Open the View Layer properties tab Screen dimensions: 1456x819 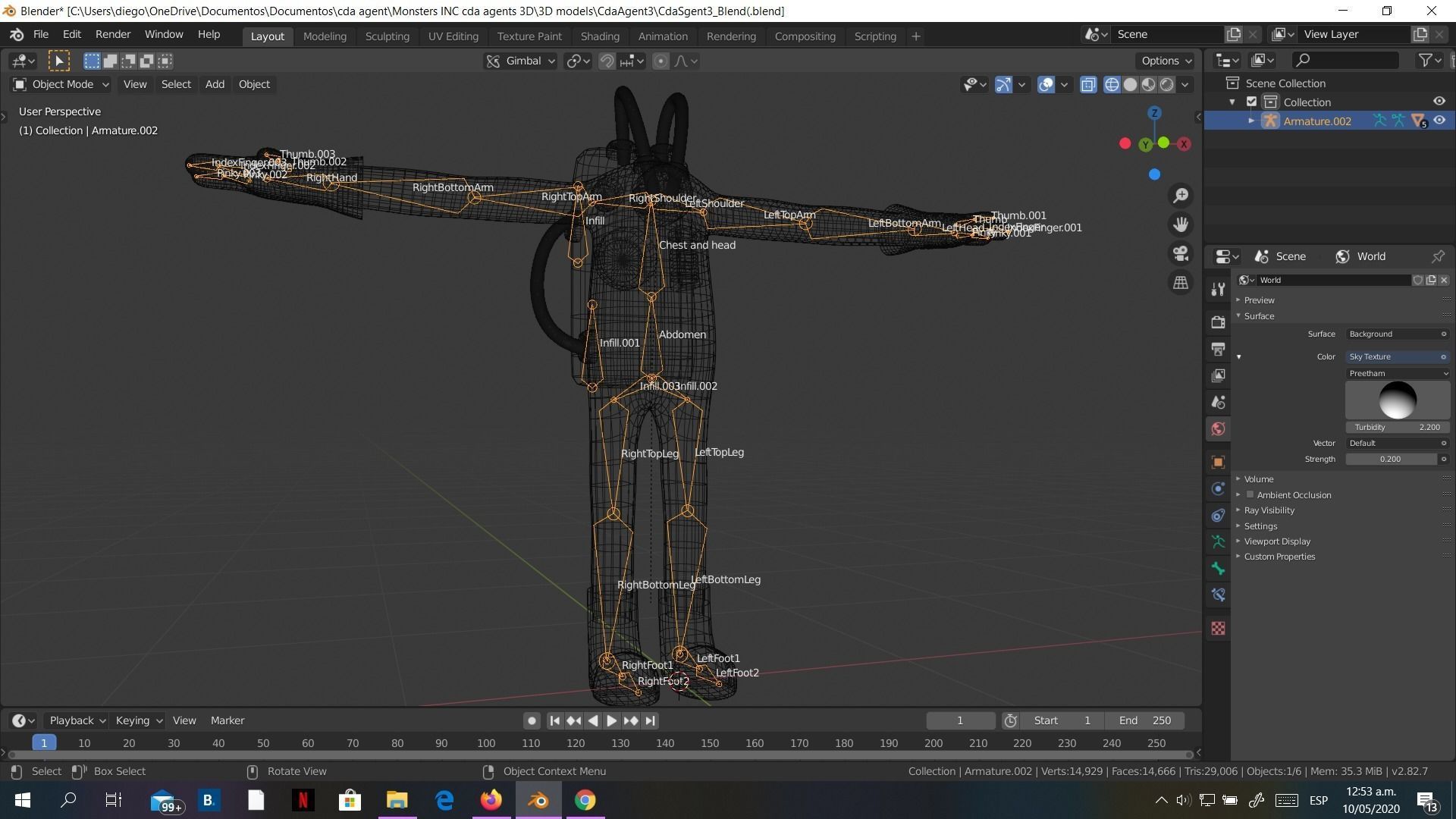coord(1218,375)
